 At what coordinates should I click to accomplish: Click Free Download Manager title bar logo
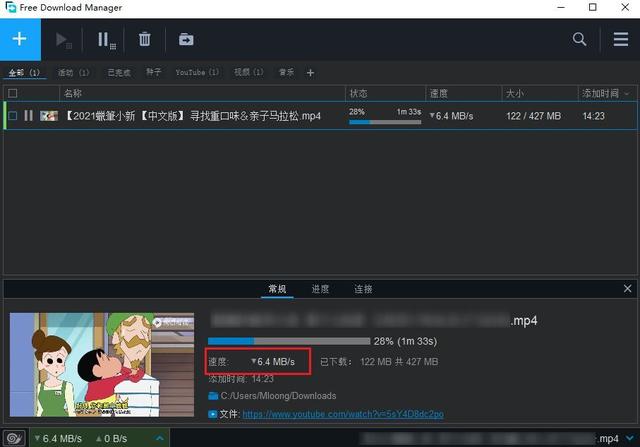11,7
